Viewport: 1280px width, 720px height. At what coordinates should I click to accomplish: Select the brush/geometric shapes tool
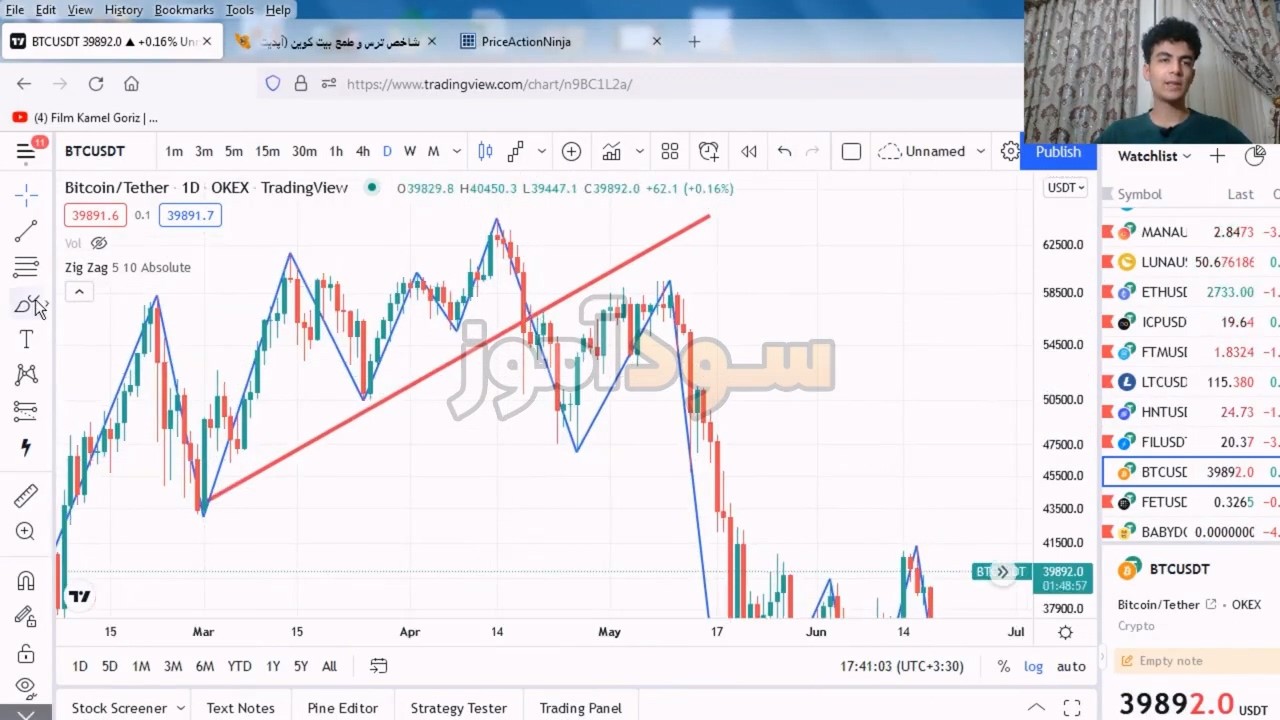coord(26,304)
